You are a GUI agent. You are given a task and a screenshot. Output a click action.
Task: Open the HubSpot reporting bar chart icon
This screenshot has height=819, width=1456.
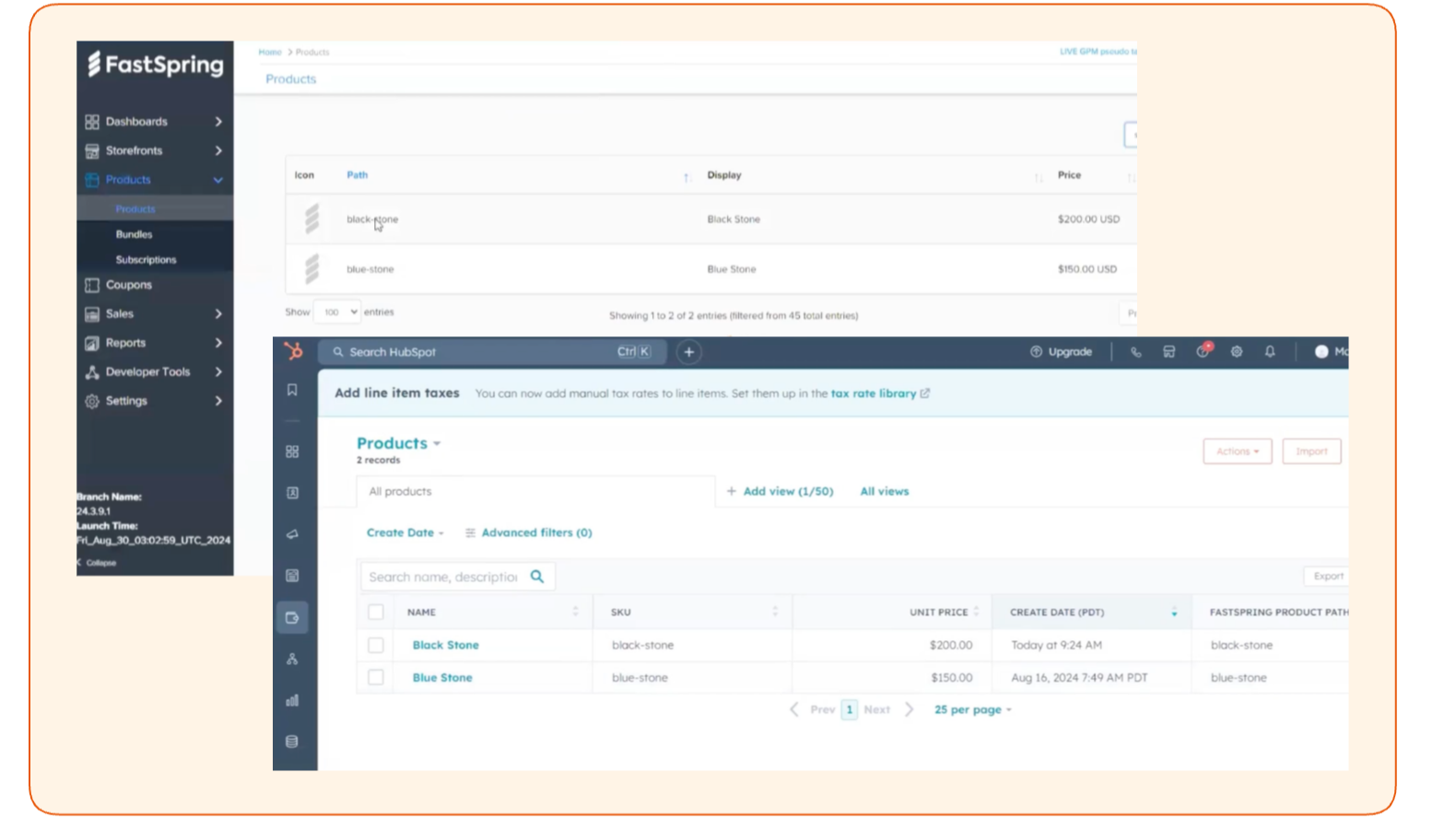tap(292, 700)
